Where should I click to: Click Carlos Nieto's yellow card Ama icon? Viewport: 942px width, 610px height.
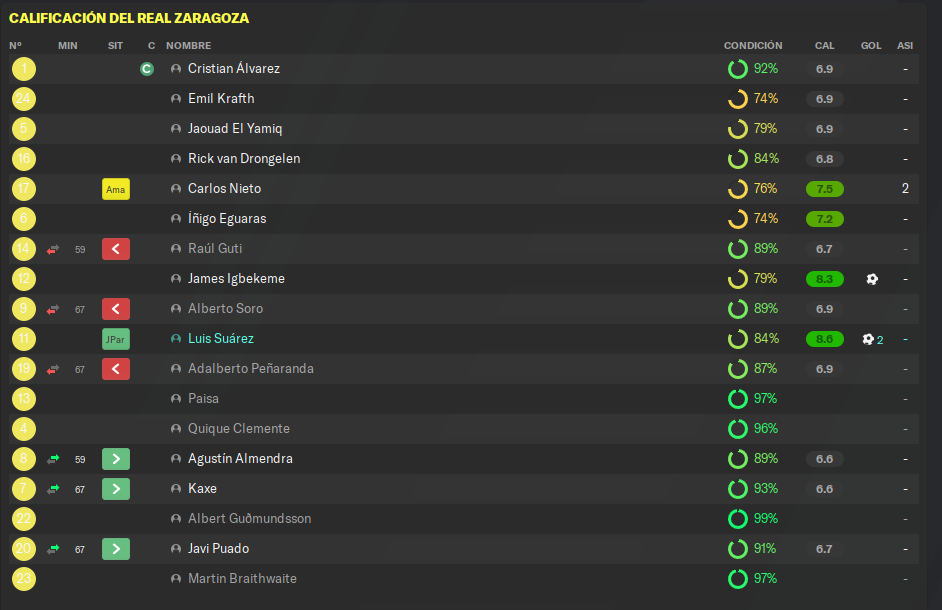pos(116,189)
